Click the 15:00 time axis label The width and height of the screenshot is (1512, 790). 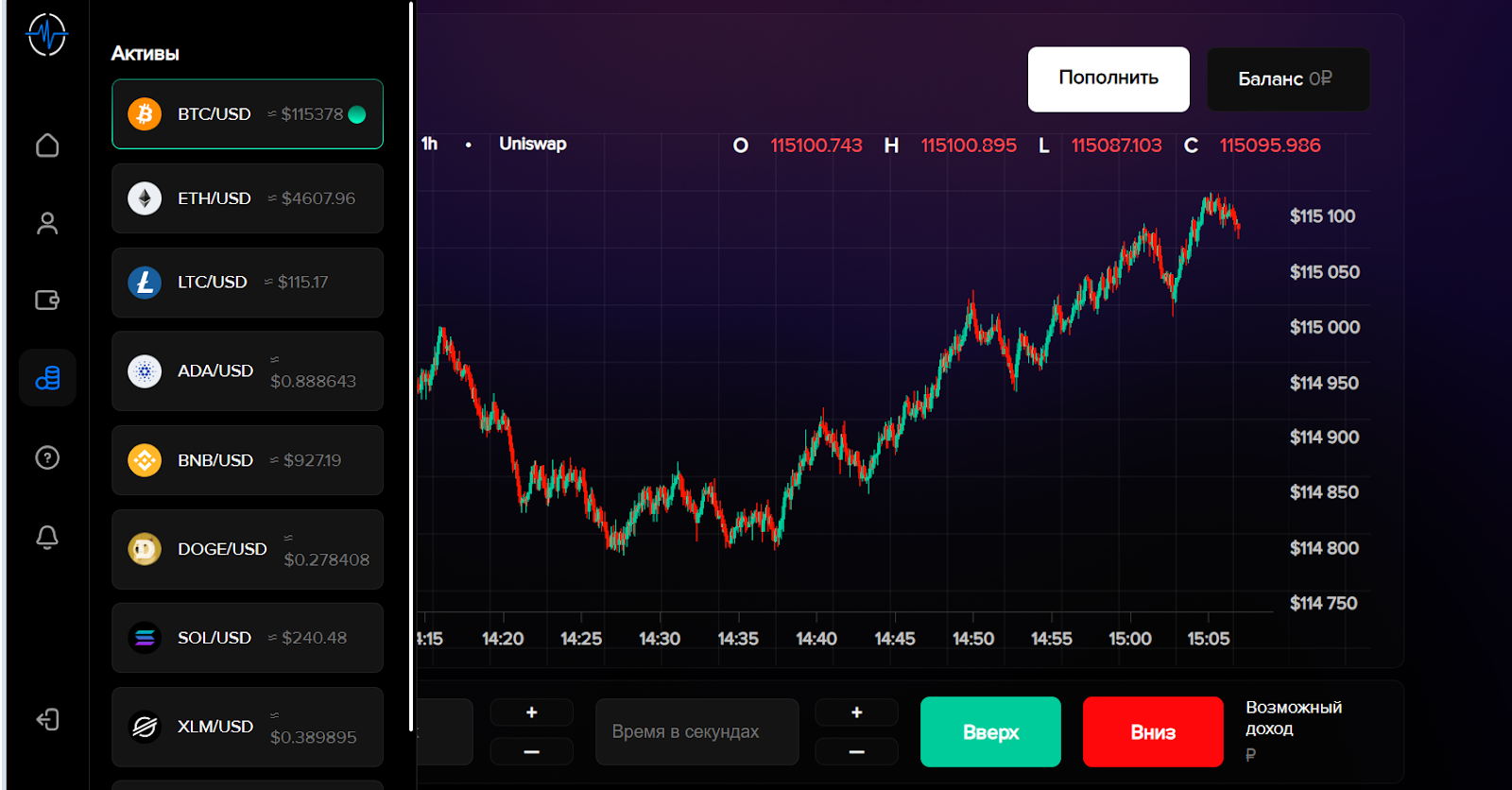pos(1130,639)
